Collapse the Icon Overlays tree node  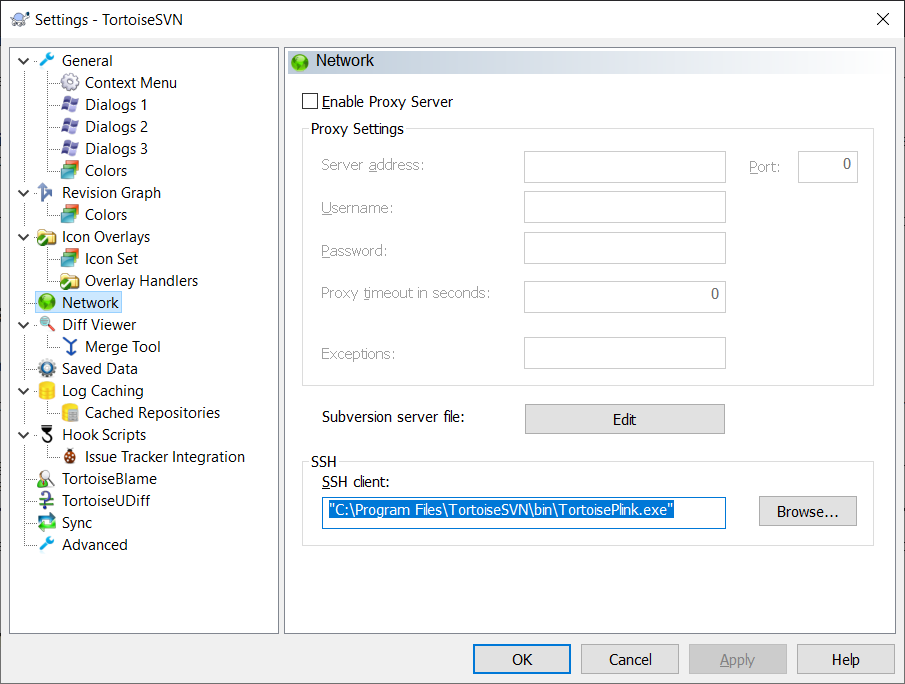coord(24,237)
